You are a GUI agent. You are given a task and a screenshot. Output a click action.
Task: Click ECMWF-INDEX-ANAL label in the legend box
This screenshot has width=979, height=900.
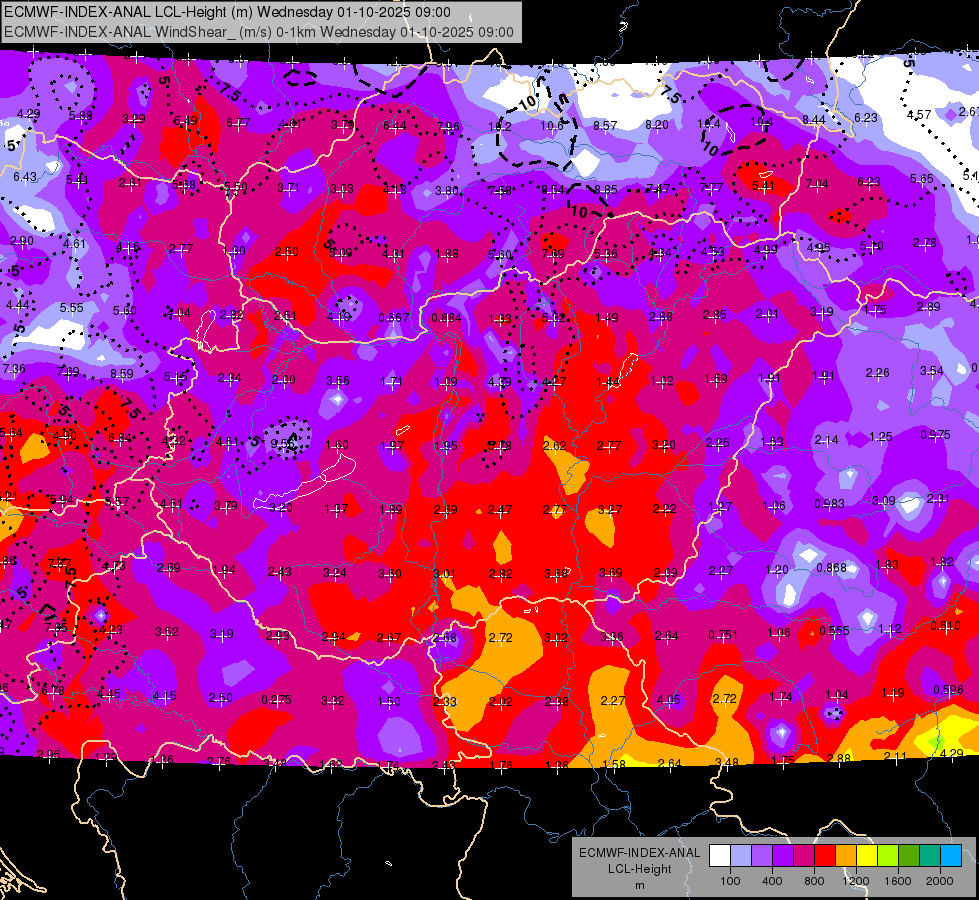[x=639, y=853]
